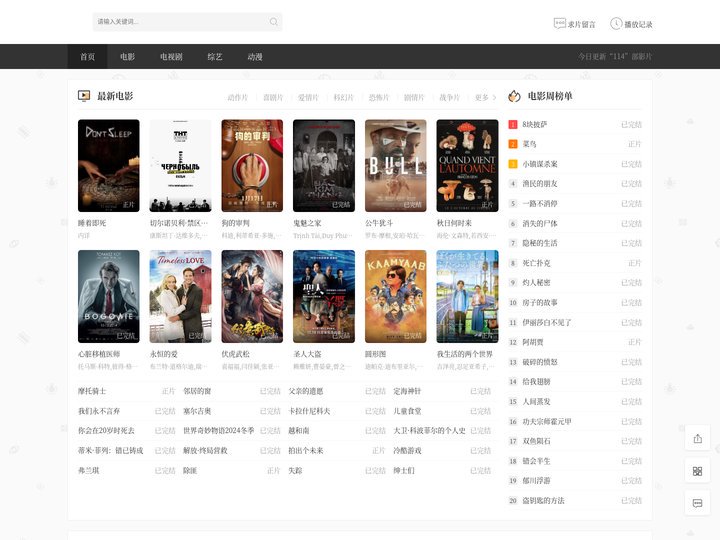Filter by 剧情片 category
This screenshot has width=720, height=540.
[414, 97]
